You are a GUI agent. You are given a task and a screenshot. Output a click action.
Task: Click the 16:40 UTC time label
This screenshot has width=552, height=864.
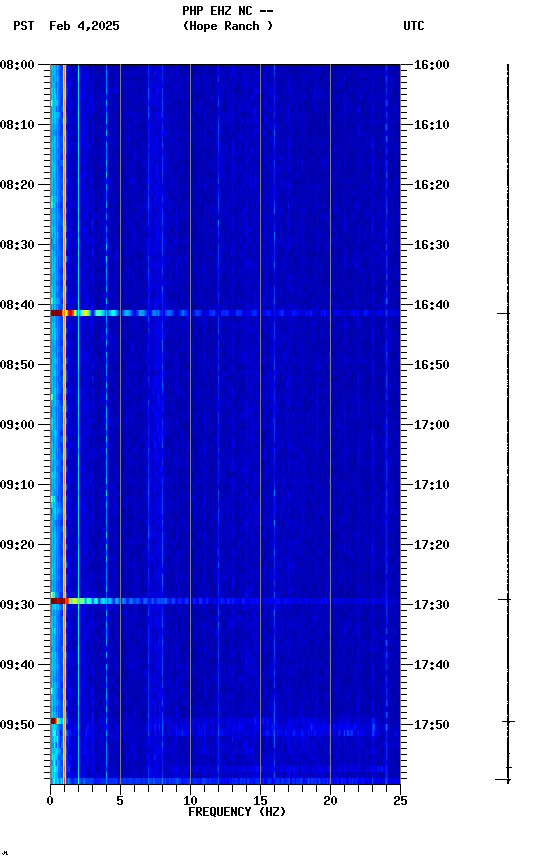432,305
